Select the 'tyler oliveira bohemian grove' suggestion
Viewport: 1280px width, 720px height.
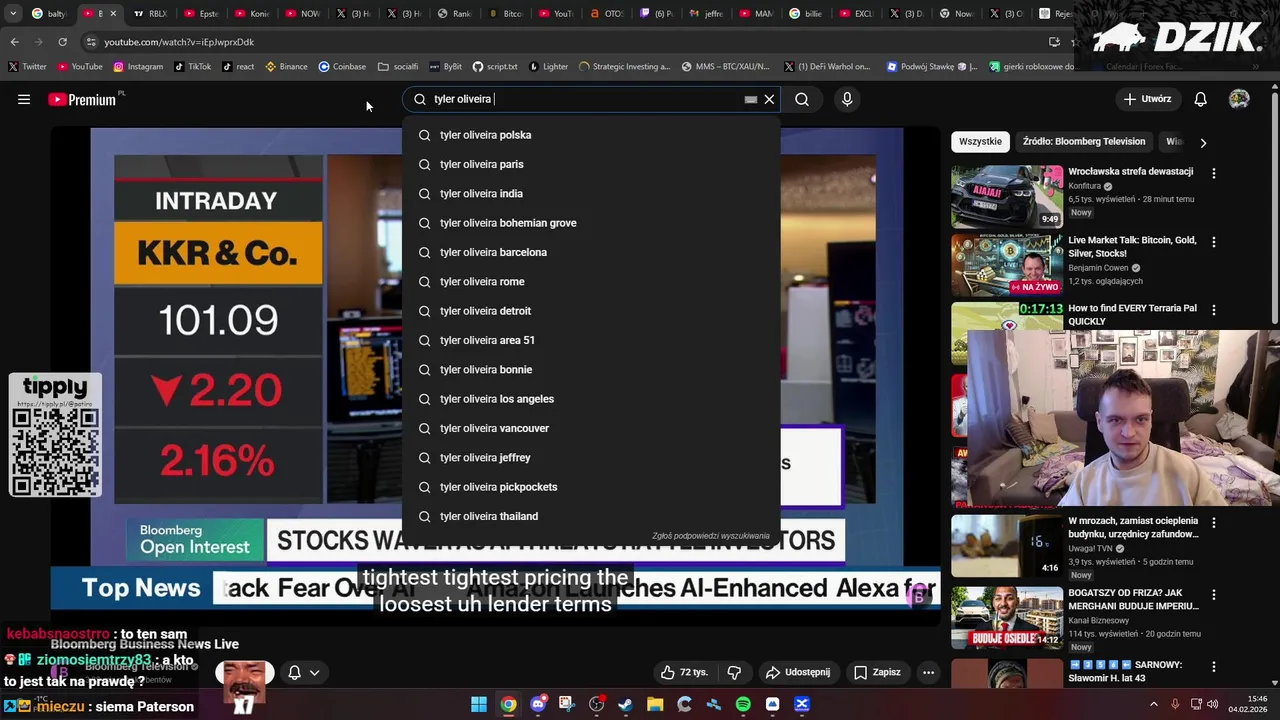pyautogui.click(x=591, y=223)
